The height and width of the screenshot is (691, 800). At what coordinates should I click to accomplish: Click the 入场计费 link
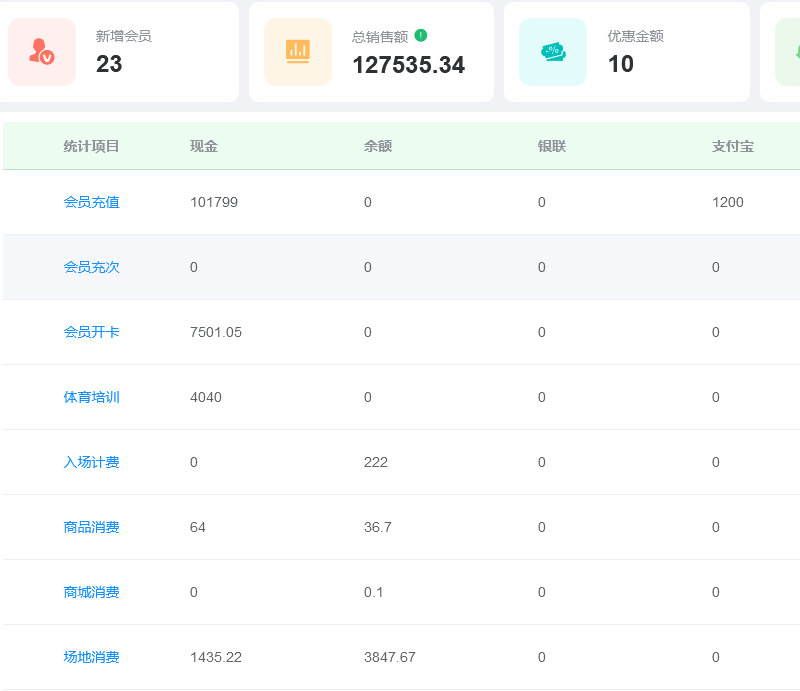click(x=91, y=462)
